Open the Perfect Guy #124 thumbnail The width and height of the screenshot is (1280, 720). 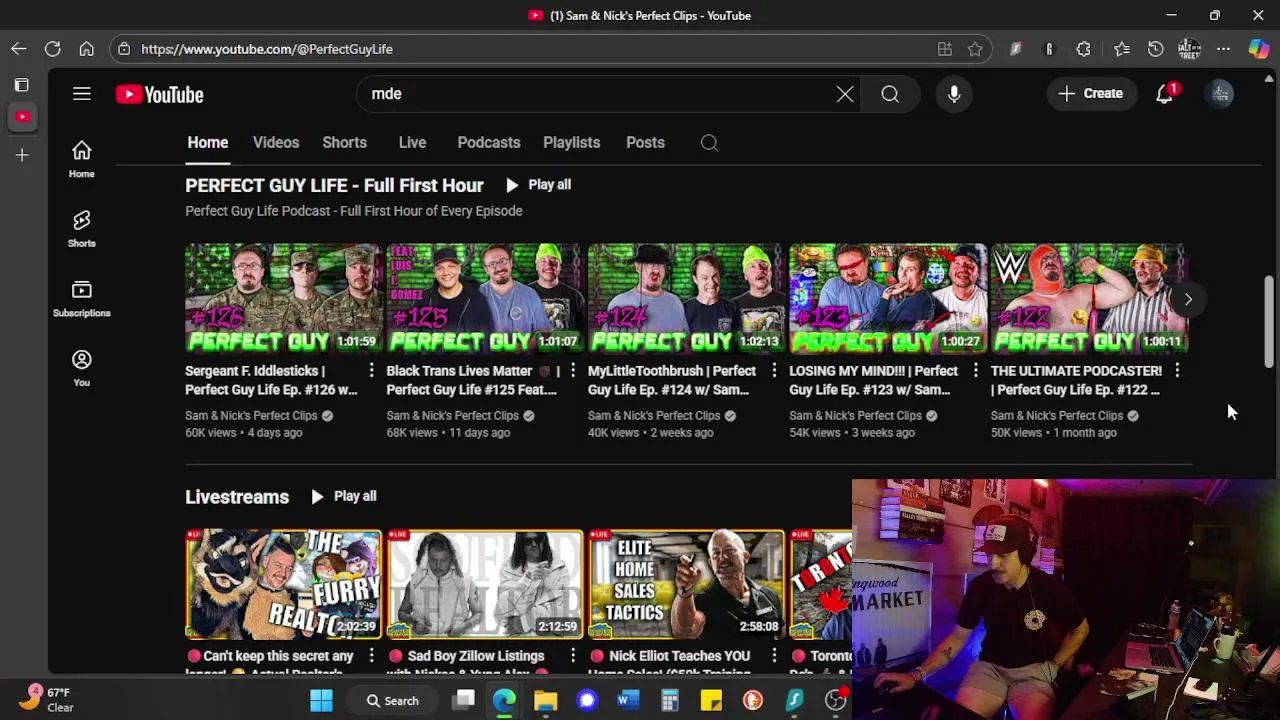click(x=686, y=298)
